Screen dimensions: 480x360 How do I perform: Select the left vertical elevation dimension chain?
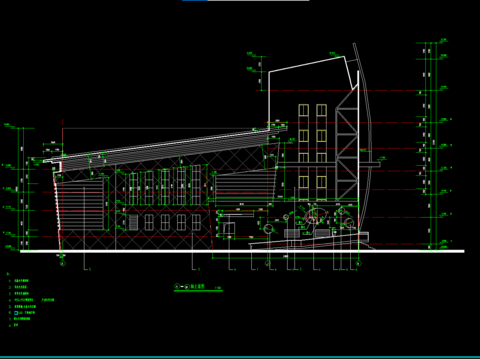point(23,189)
